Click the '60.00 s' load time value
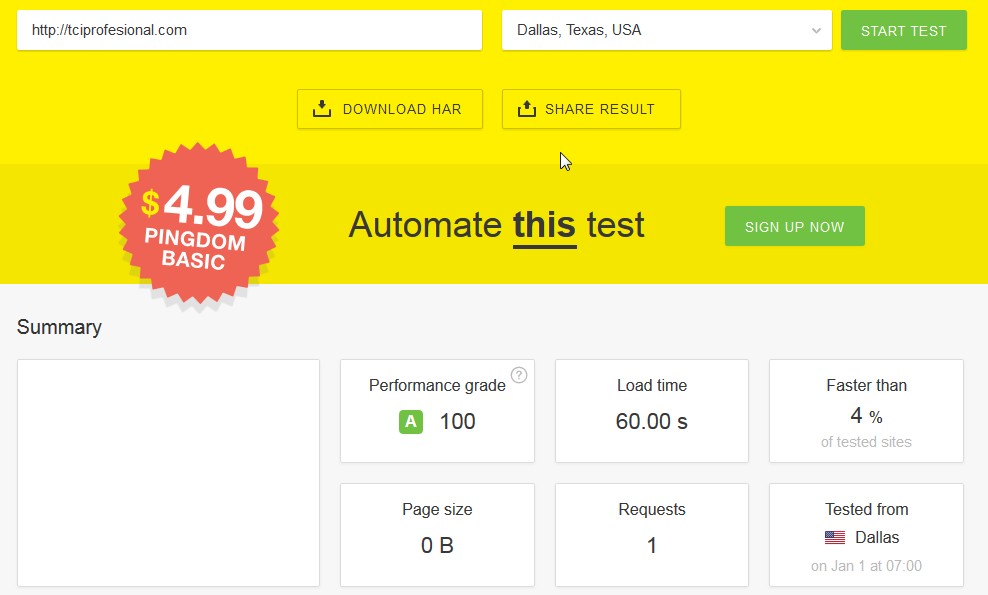The height and width of the screenshot is (595, 988). pos(652,422)
